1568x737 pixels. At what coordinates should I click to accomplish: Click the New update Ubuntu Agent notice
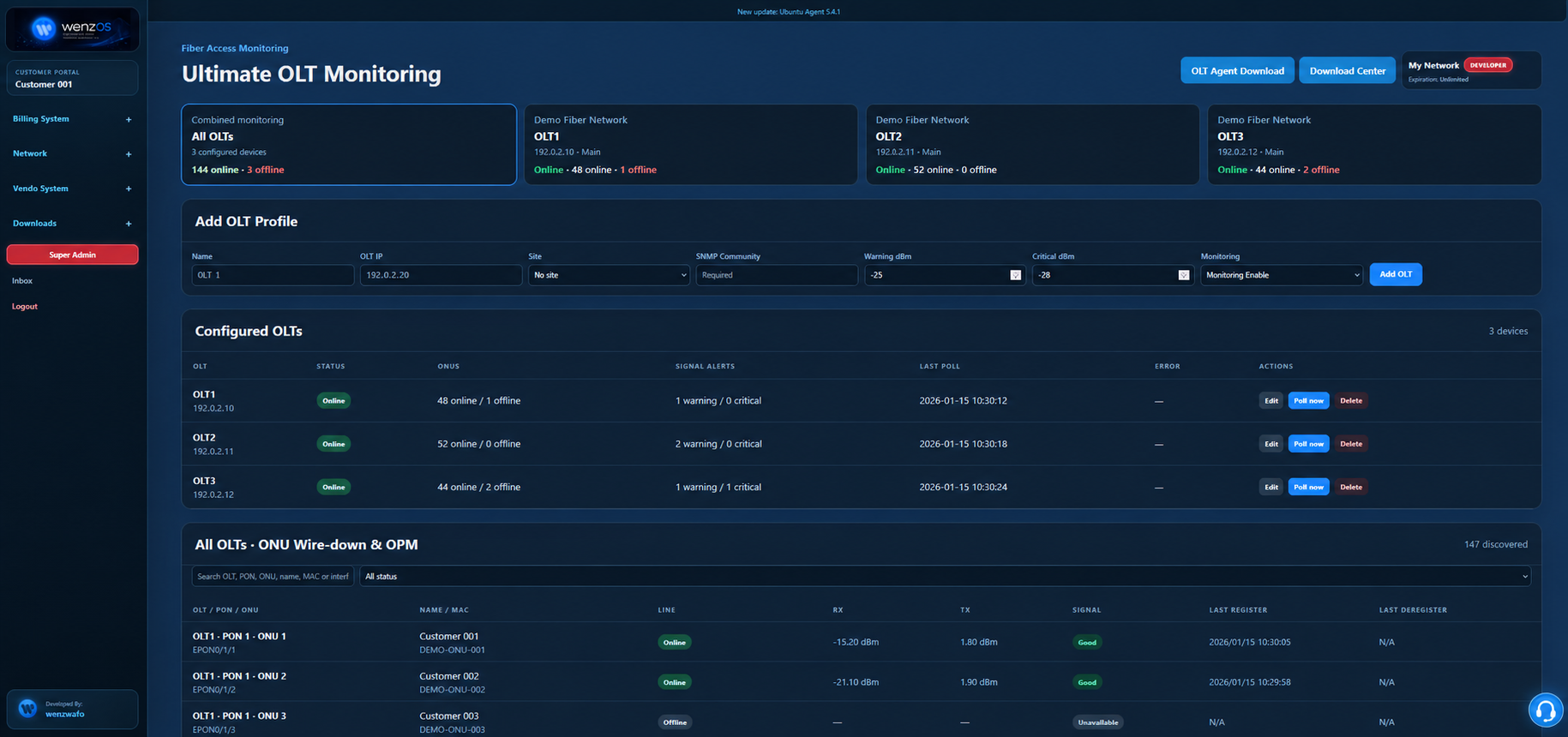[789, 12]
